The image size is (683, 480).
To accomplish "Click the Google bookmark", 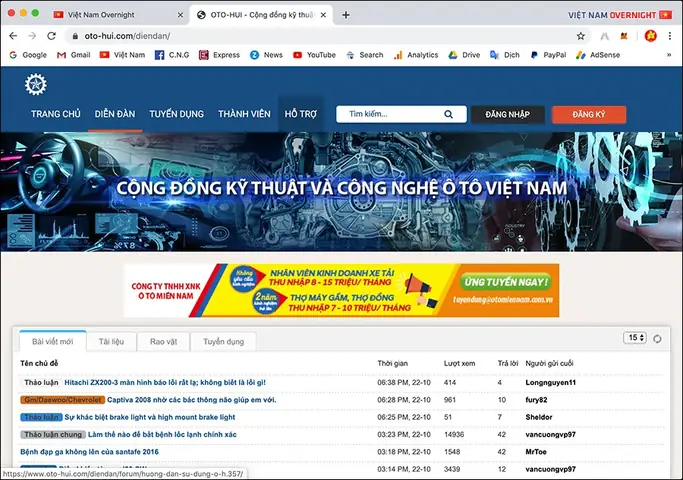I will (x=28, y=55).
